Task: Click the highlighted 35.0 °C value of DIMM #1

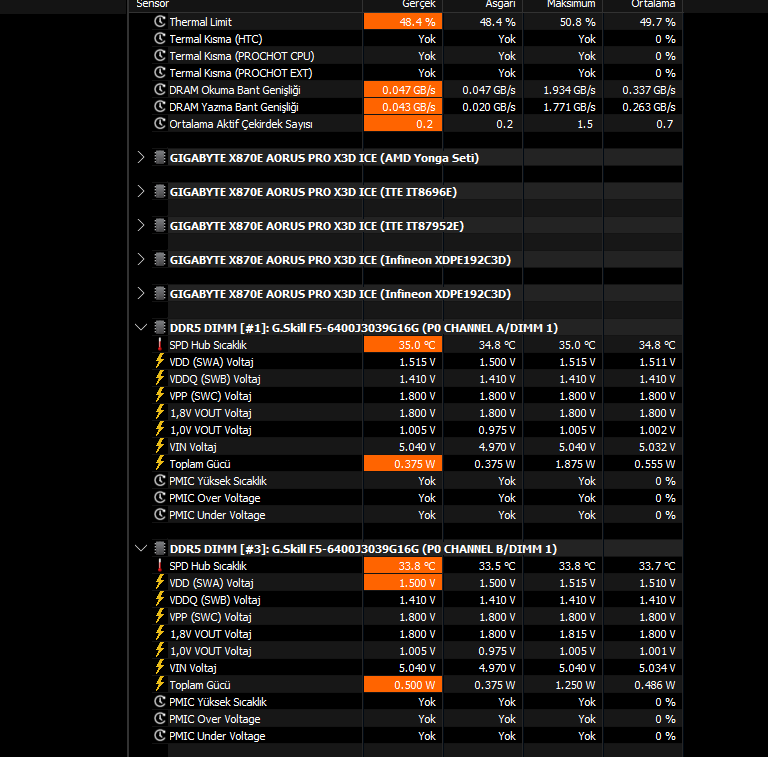Action: (x=403, y=345)
